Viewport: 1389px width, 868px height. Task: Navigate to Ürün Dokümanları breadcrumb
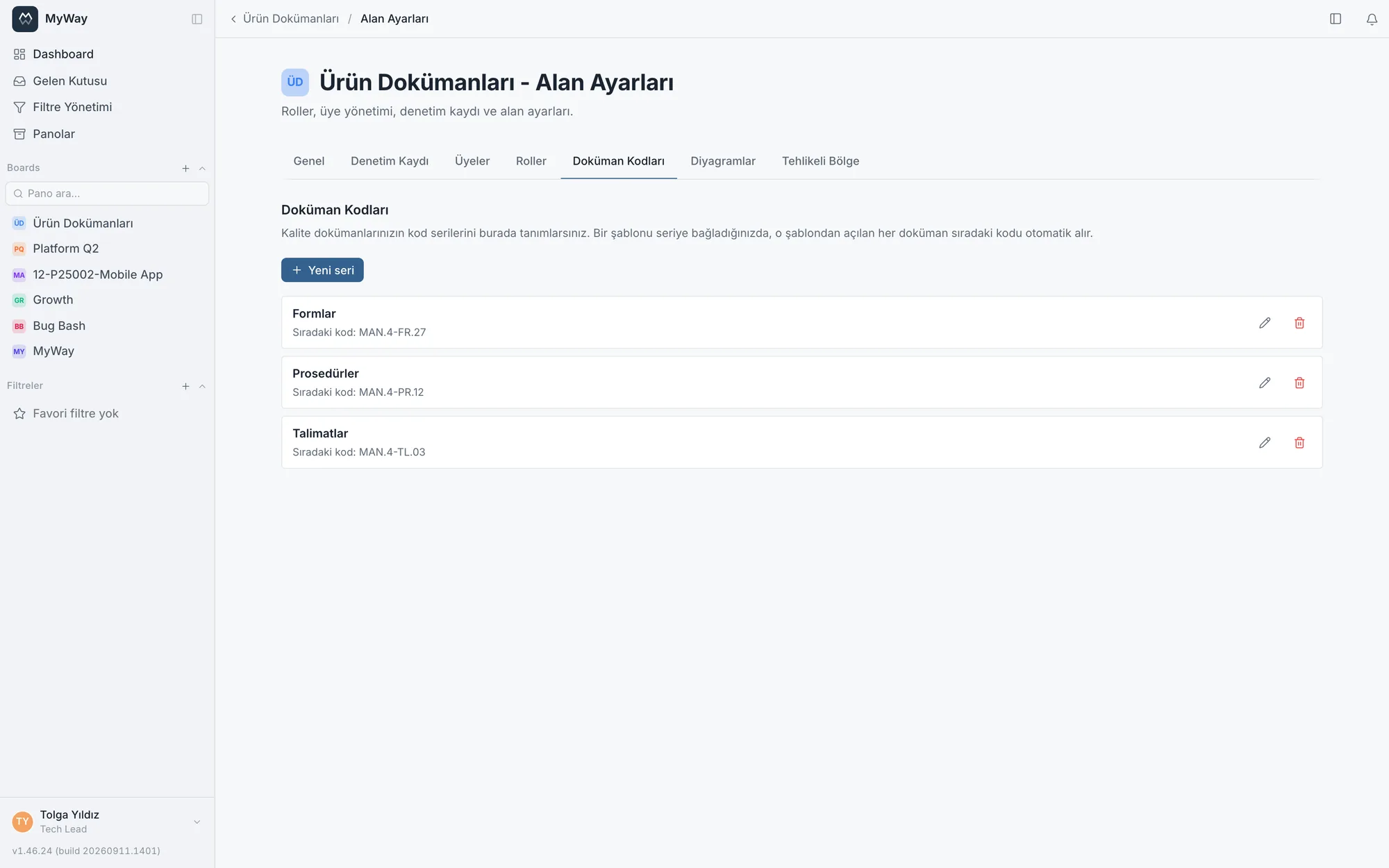(x=291, y=19)
